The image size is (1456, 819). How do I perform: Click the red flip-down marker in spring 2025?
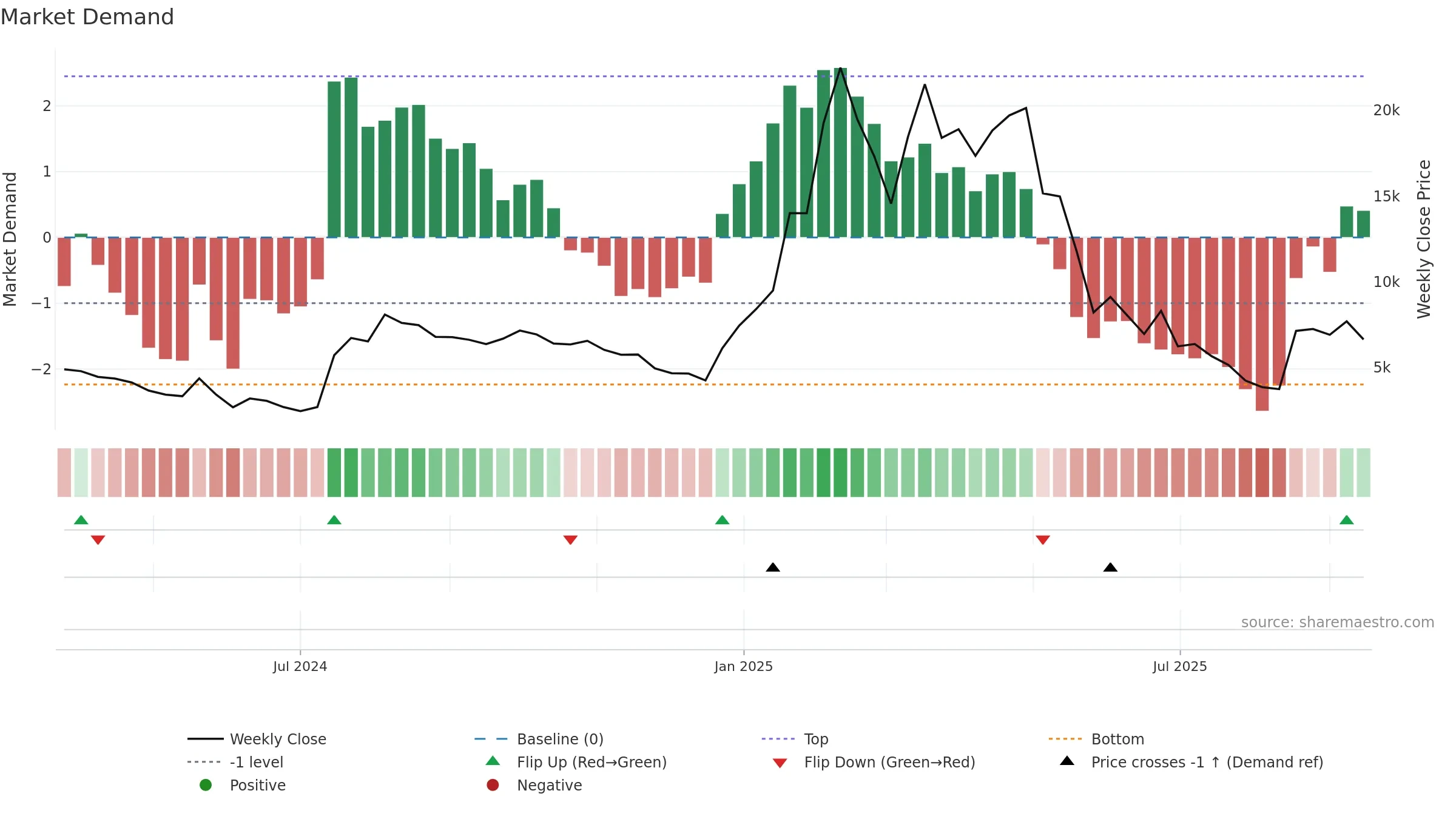pyautogui.click(x=1043, y=540)
